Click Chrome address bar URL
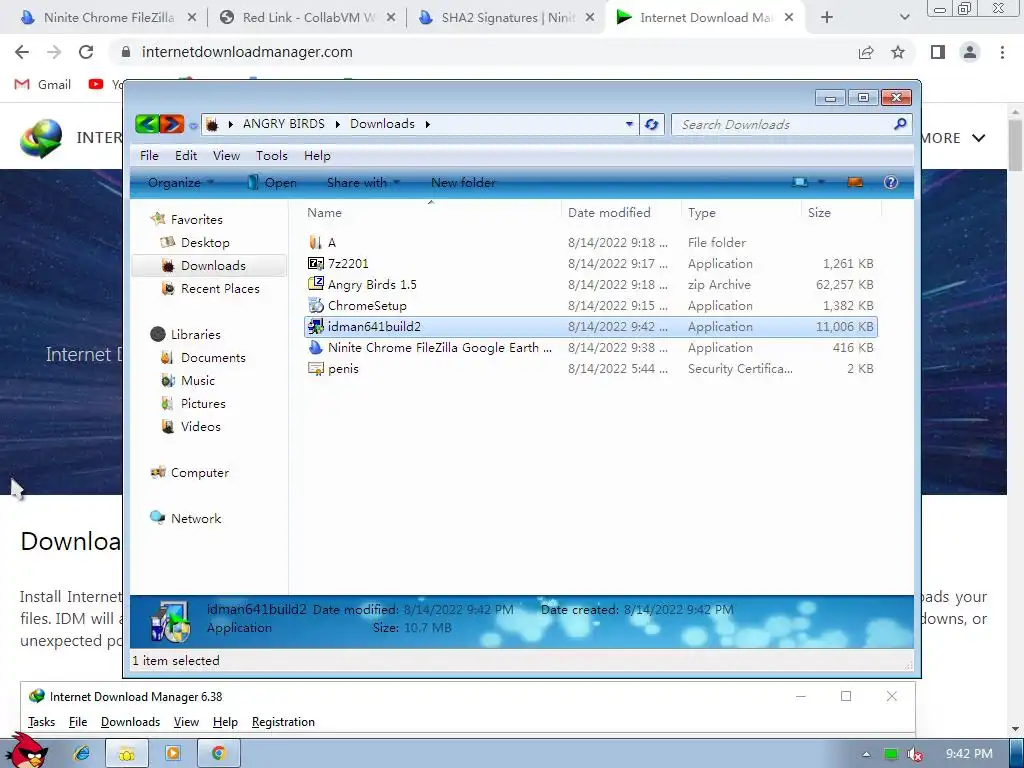1024x768 pixels. pos(247,52)
